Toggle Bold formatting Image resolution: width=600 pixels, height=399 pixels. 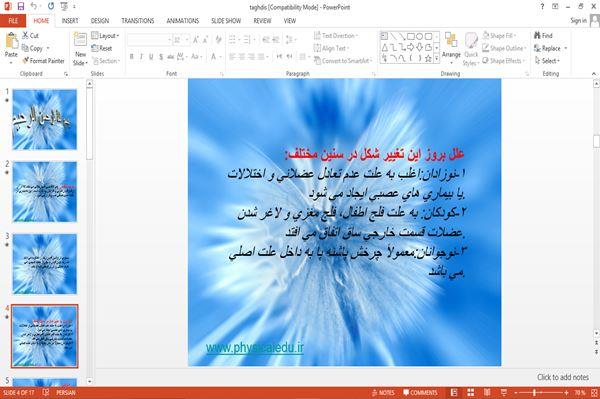[132, 57]
